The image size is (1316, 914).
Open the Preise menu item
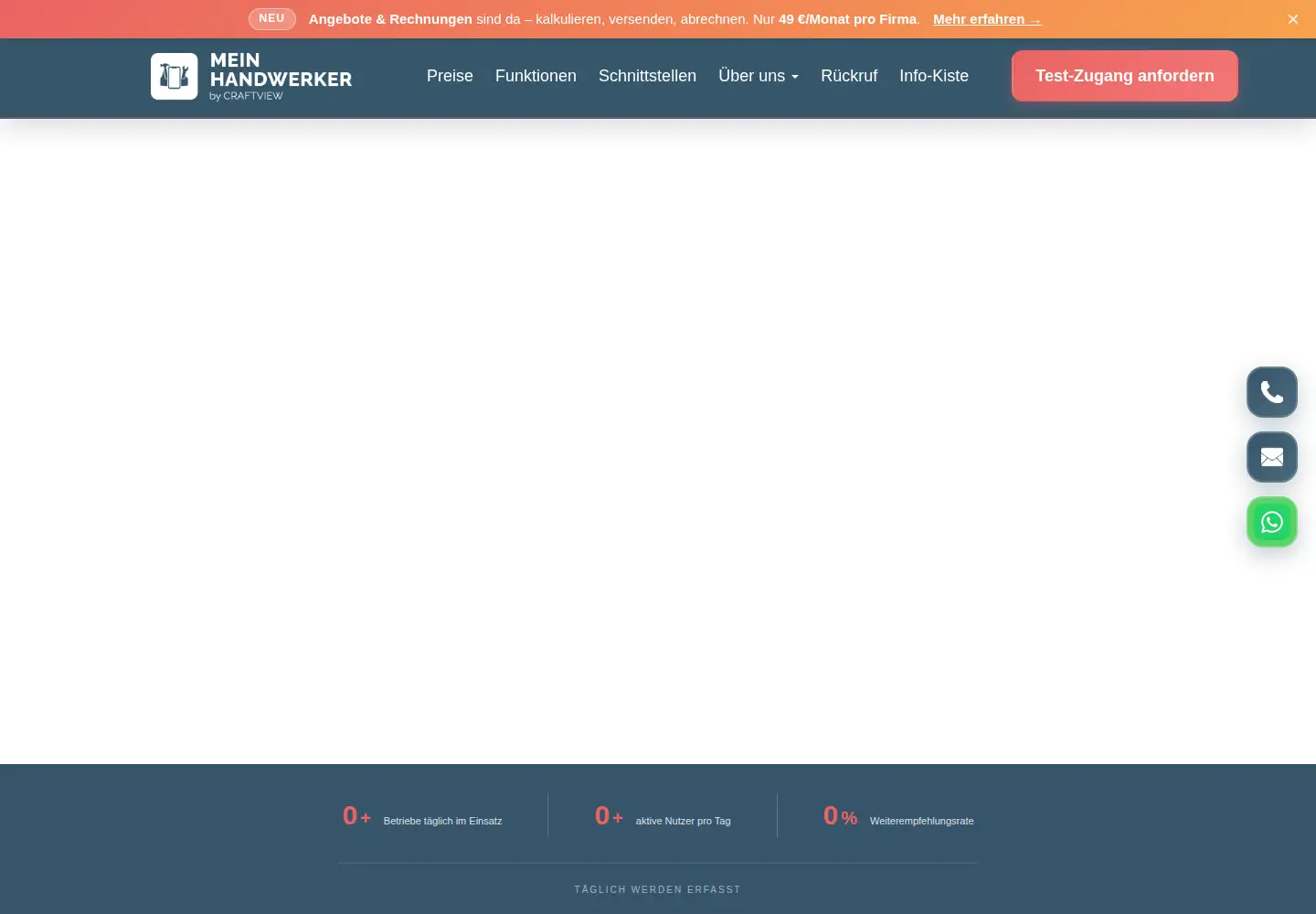(x=450, y=76)
